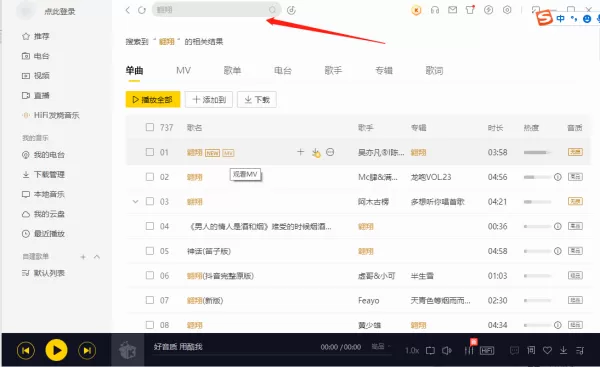
Task: Click info icon on row 04
Action: point(558,226)
